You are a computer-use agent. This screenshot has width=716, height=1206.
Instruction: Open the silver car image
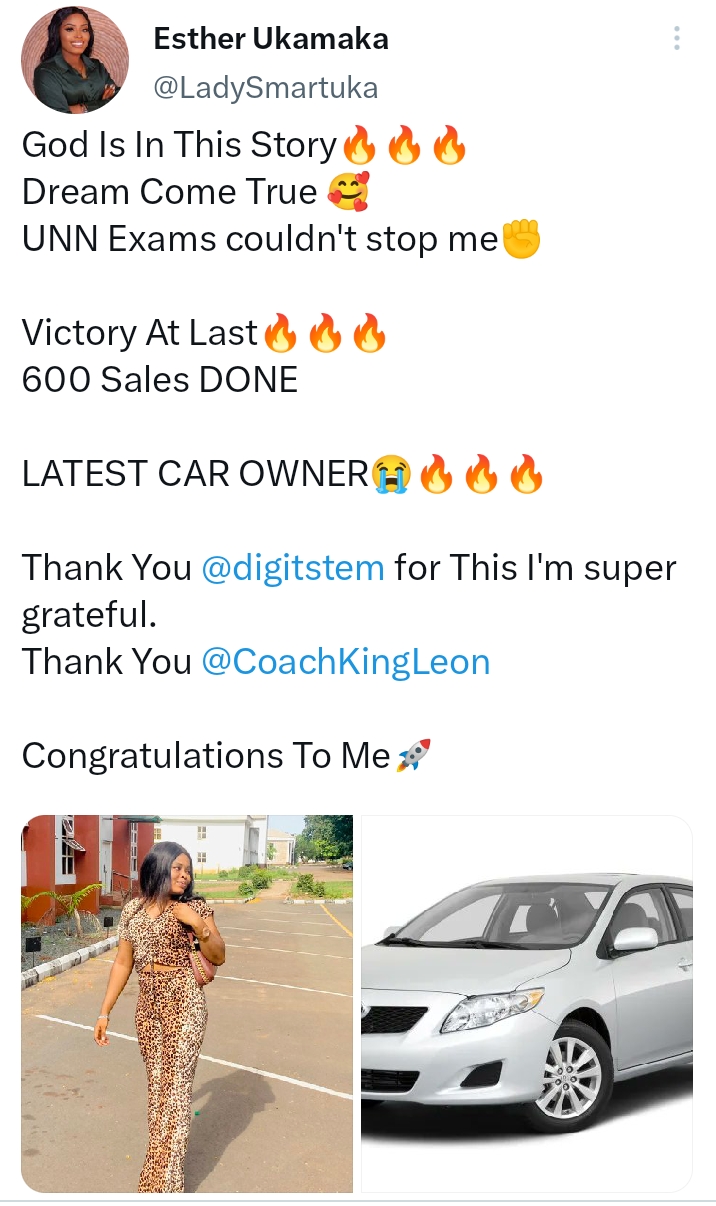[x=527, y=1003]
